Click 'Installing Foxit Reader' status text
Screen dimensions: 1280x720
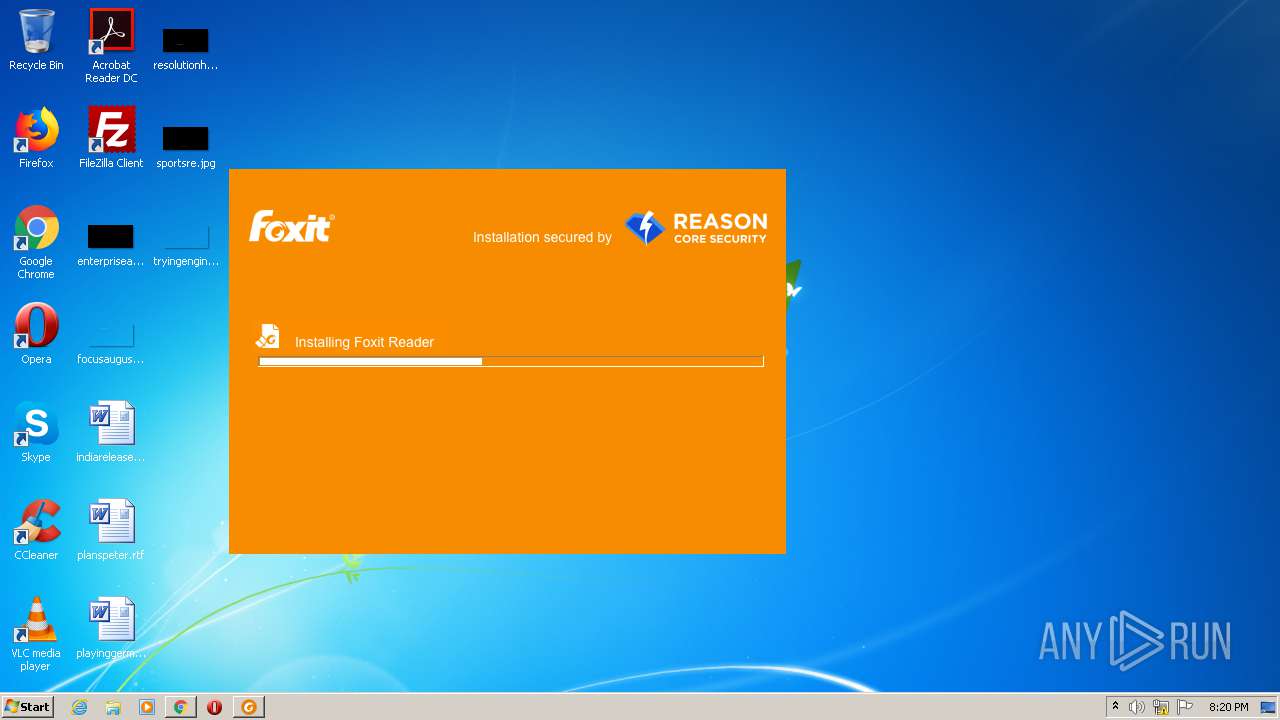[x=364, y=342]
